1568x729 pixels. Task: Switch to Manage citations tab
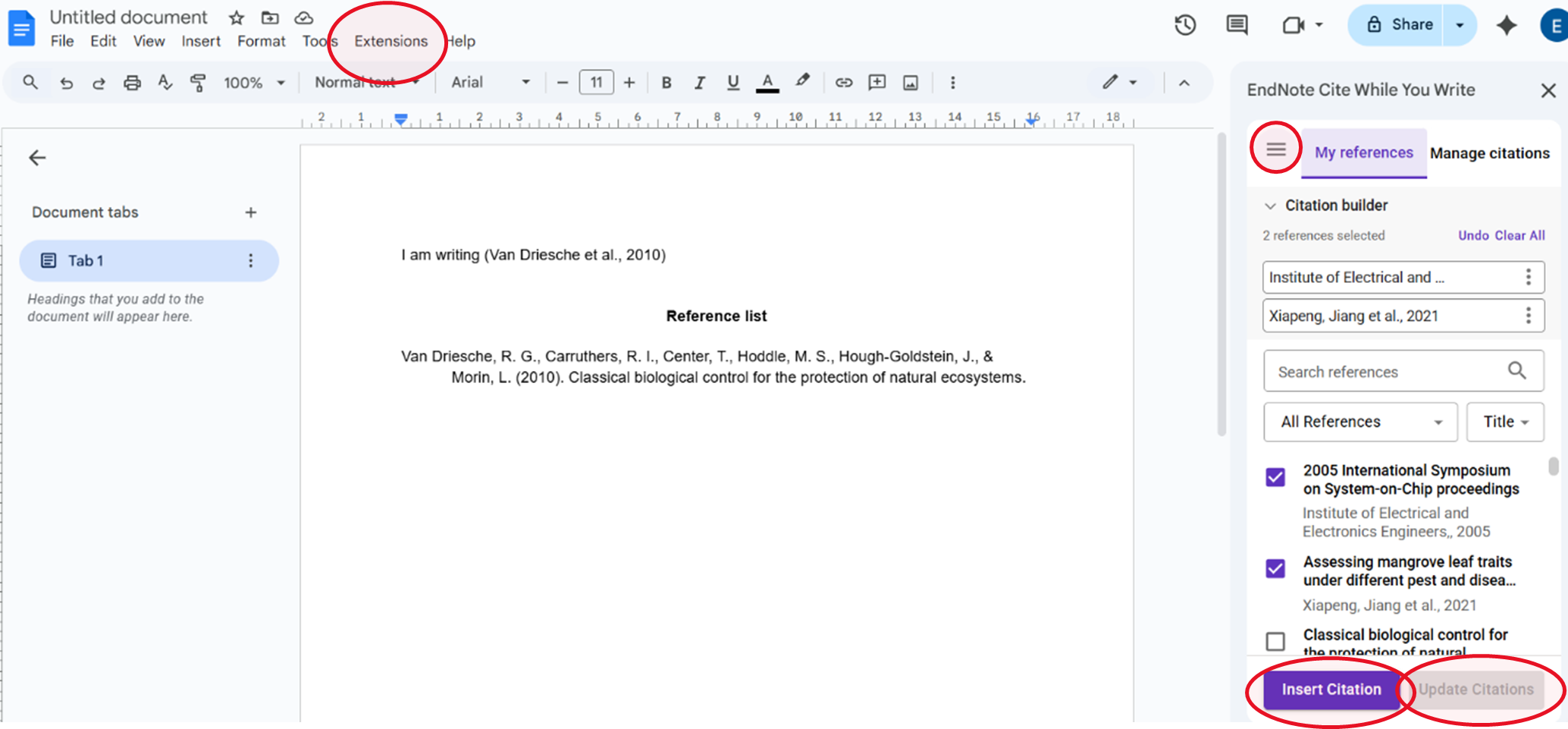pos(1489,153)
